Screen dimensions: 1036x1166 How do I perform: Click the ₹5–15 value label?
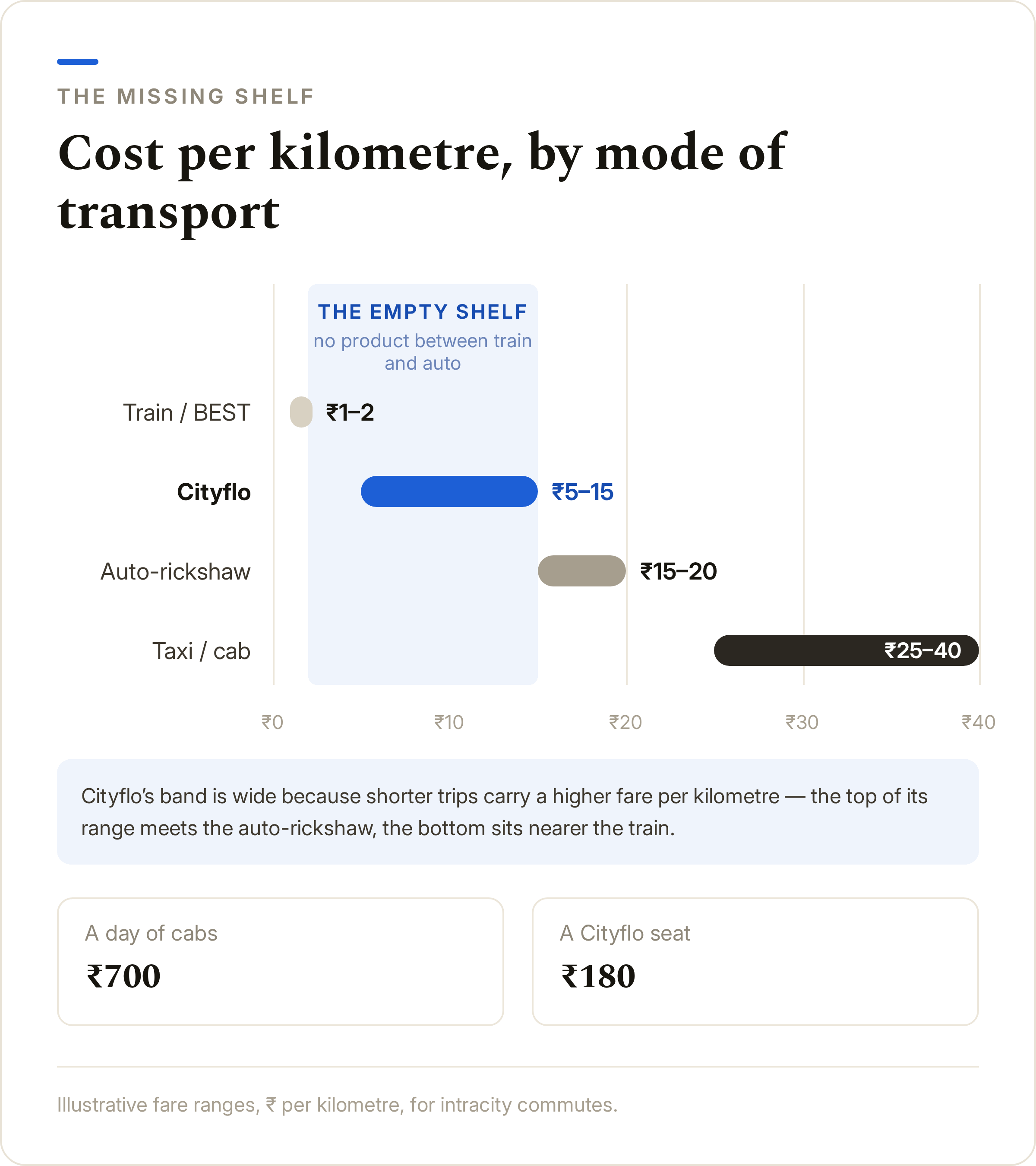[x=582, y=492]
